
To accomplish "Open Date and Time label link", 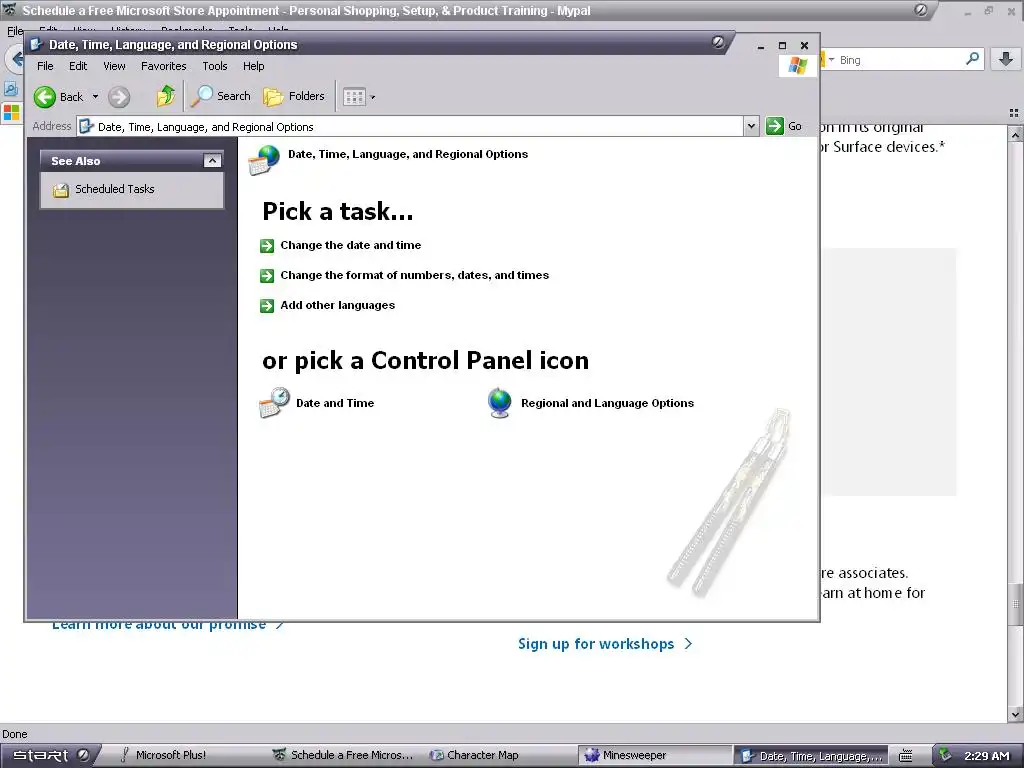I will point(335,403).
